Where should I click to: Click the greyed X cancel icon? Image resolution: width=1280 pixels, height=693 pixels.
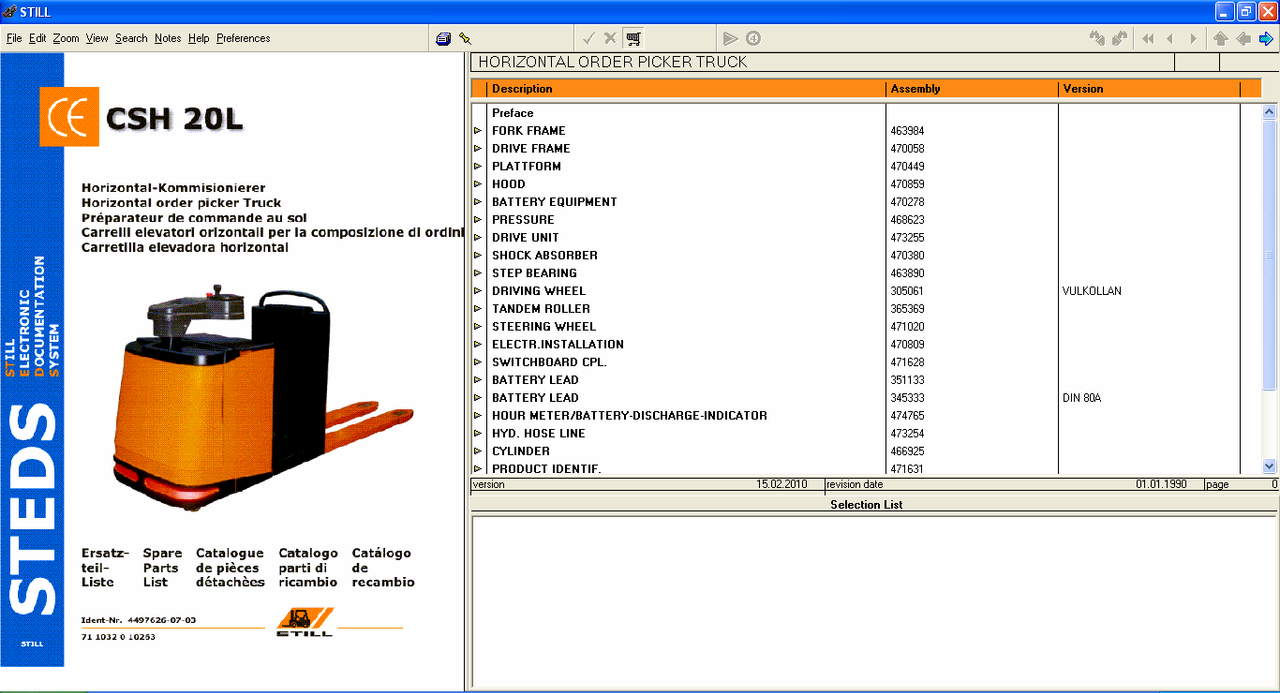coord(610,39)
